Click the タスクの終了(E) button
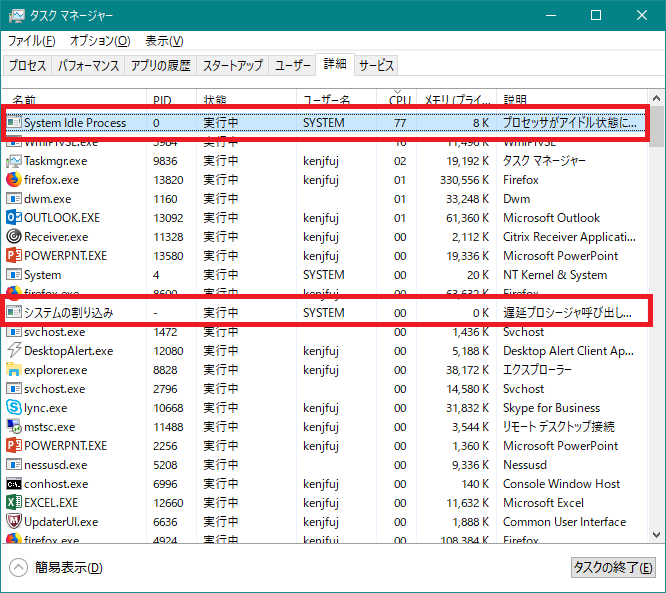The height and width of the screenshot is (593, 666). [613, 568]
